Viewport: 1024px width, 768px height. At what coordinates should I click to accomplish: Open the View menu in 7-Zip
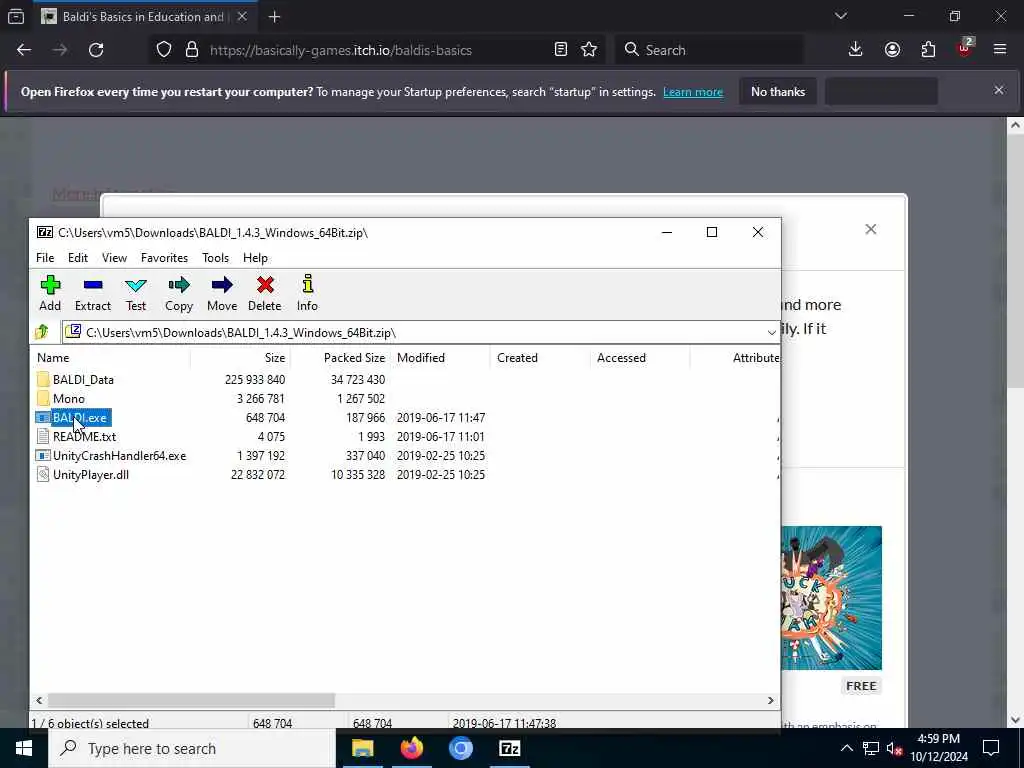[114, 258]
